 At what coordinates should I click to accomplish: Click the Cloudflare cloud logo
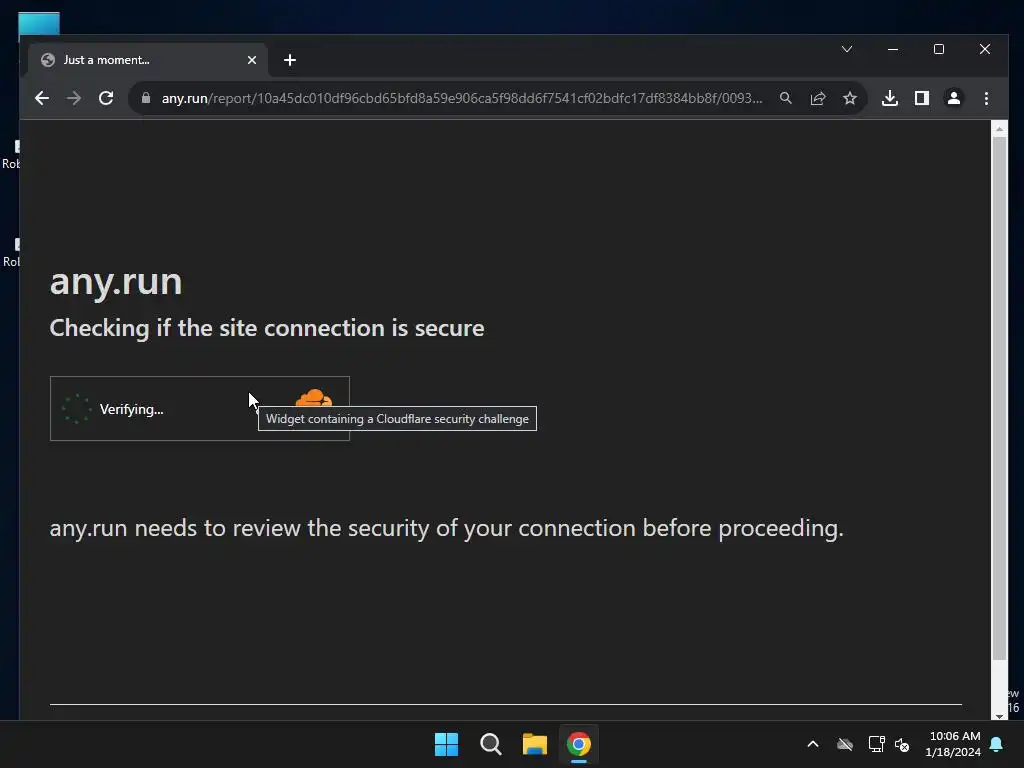[x=313, y=397]
